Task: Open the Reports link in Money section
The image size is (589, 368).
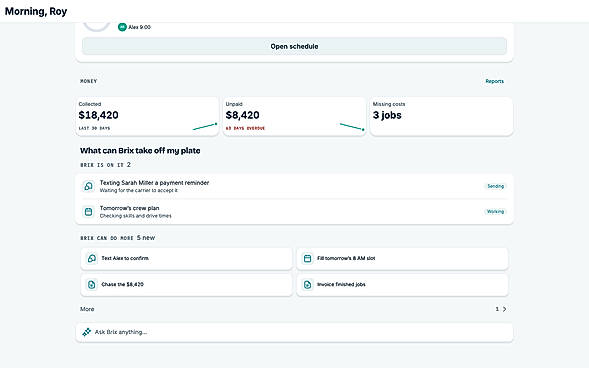Action: click(494, 81)
